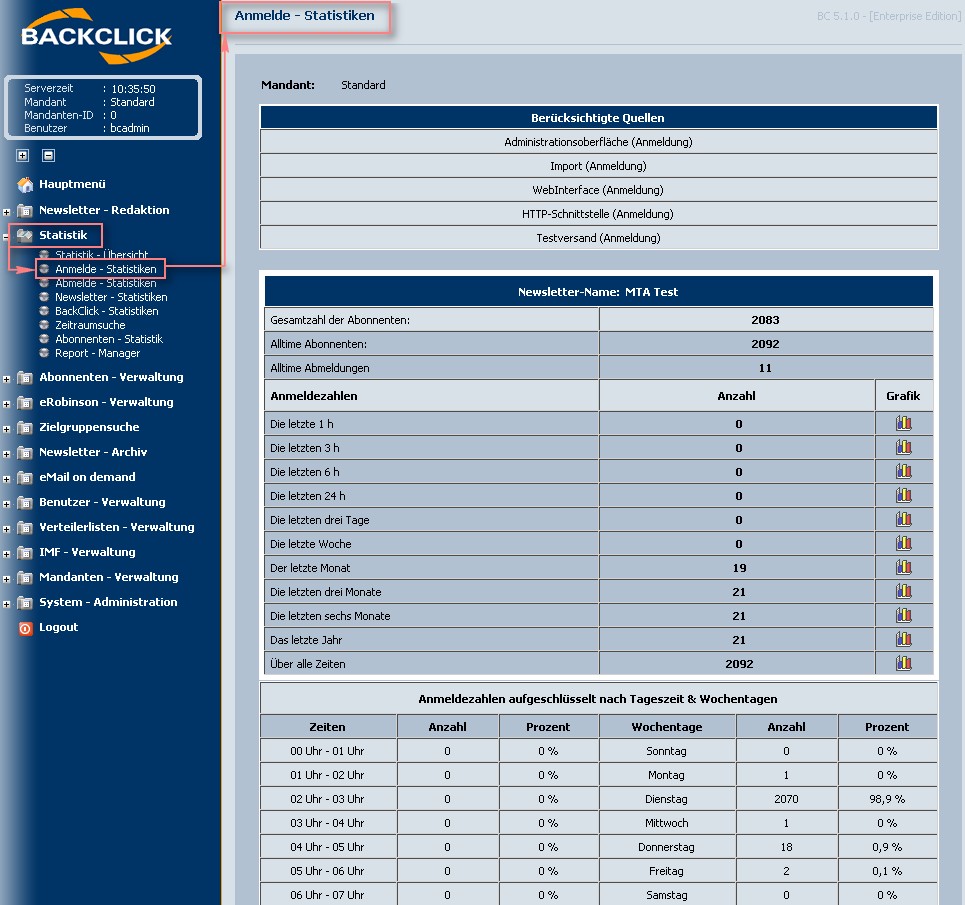This screenshot has height=905, width=965.
Task: Collapse the Statistik tree node
Action: (x=6, y=237)
